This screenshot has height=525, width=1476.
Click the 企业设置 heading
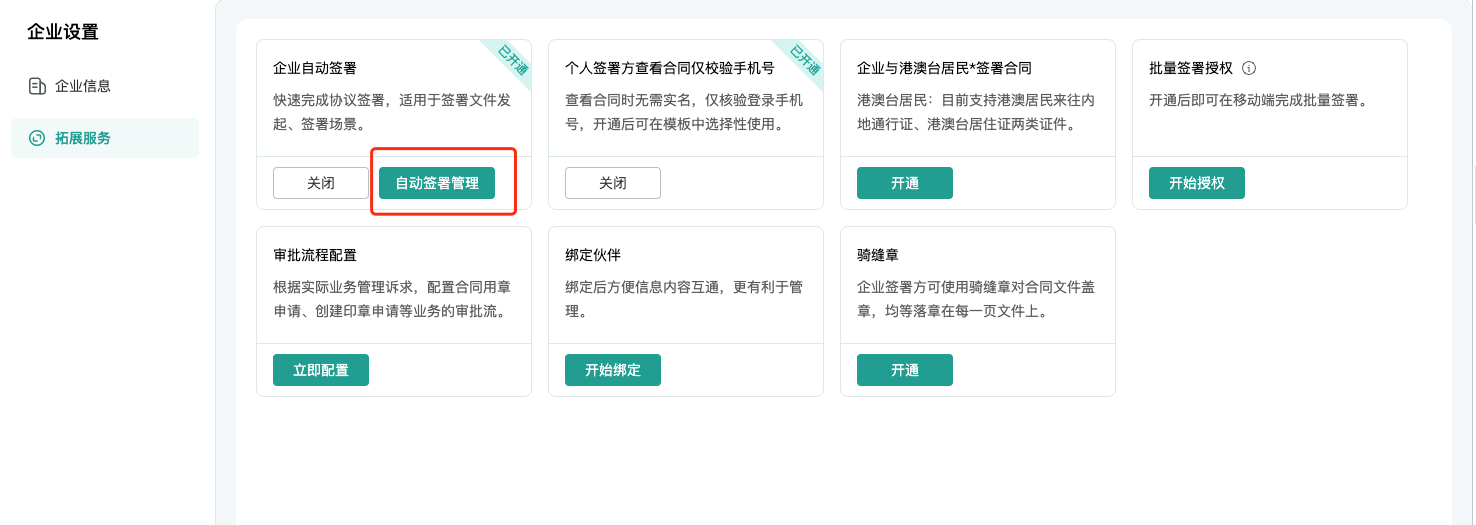pyautogui.click(x=63, y=32)
